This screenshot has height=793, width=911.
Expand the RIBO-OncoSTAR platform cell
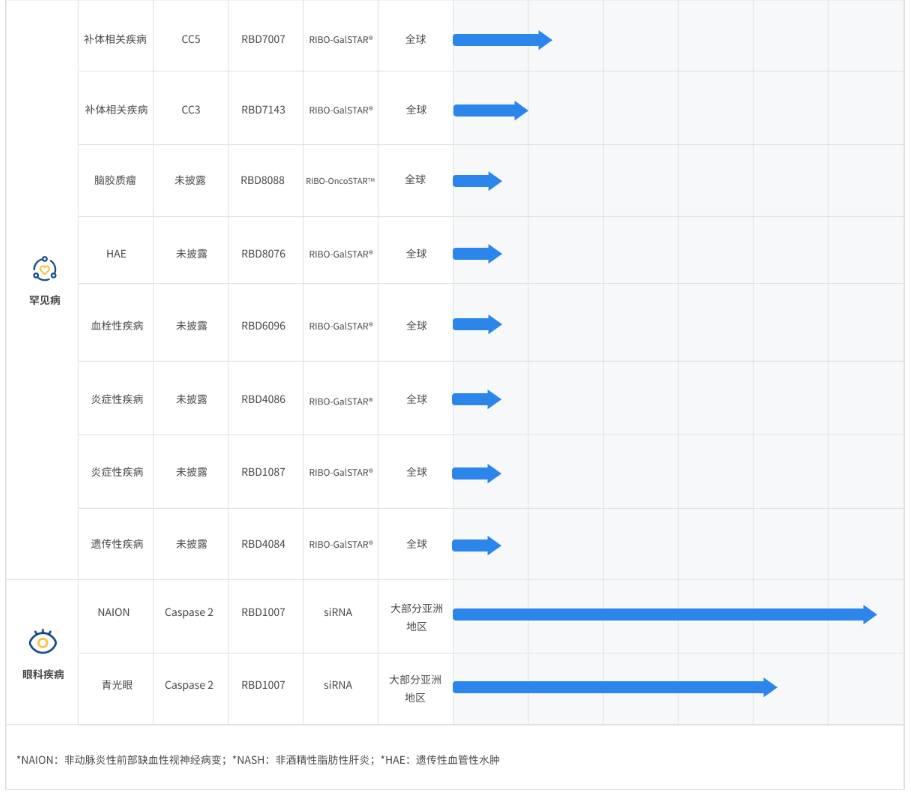click(x=340, y=180)
